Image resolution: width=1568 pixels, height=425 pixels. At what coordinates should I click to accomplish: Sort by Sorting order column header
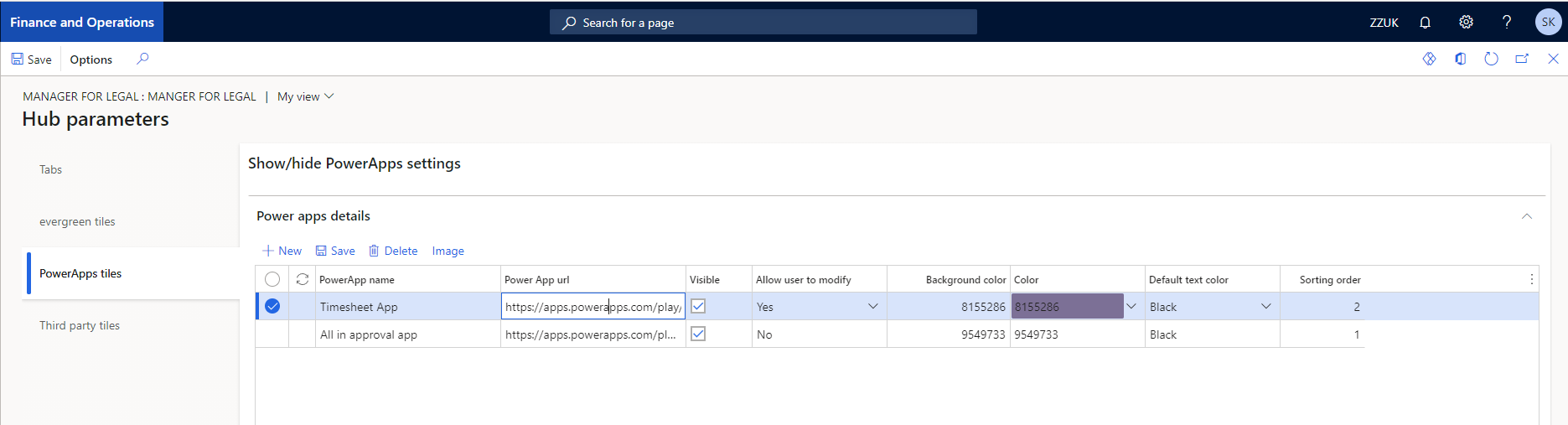coord(1330,280)
